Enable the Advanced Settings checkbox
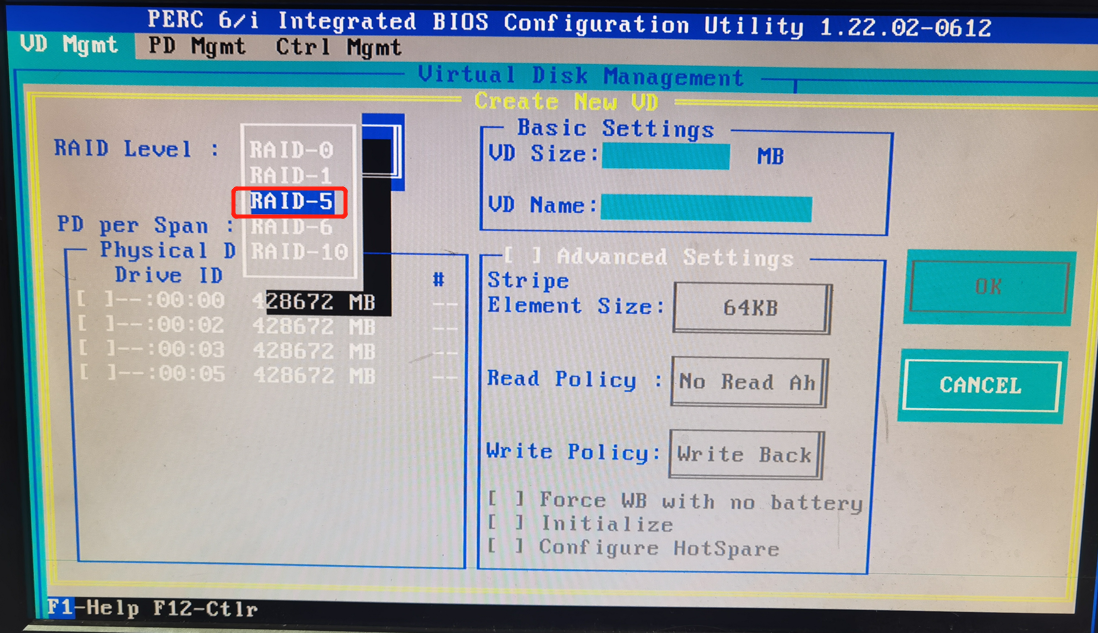1098x633 pixels. (x=522, y=256)
